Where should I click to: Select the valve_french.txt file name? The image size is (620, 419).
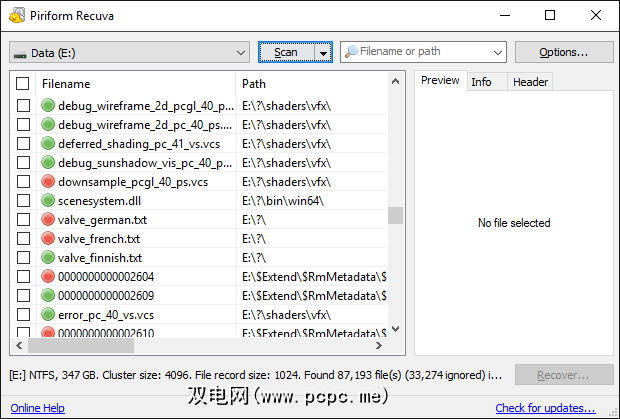(99, 239)
